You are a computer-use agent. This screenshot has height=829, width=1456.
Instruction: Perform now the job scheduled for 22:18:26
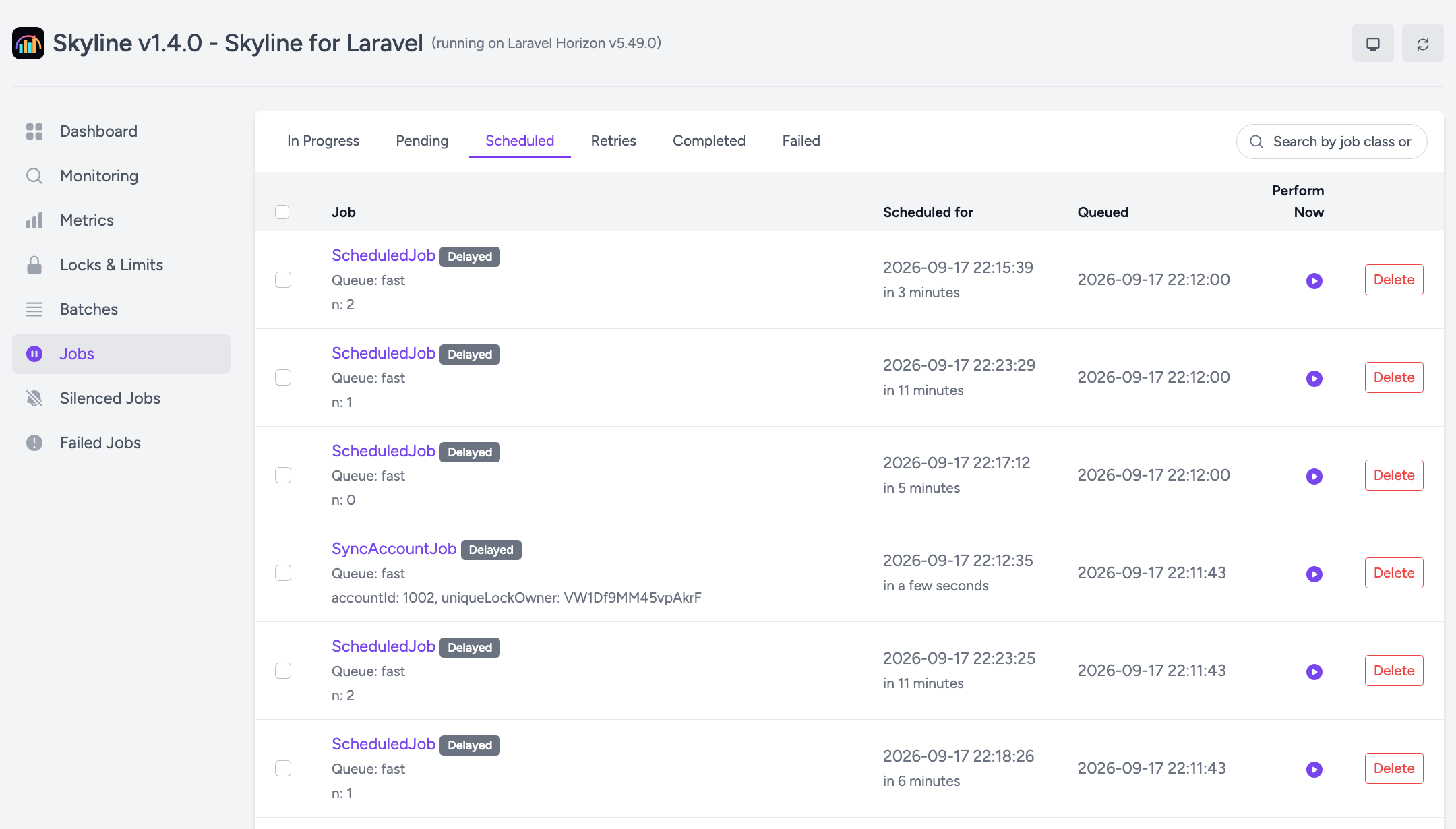pos(1314,769)
